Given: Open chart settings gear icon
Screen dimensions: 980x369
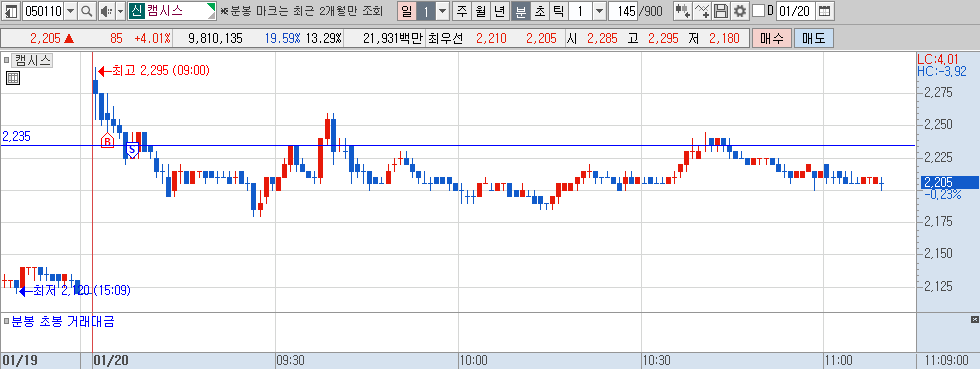Looking at the screenshot, I should tap(739, 11).
